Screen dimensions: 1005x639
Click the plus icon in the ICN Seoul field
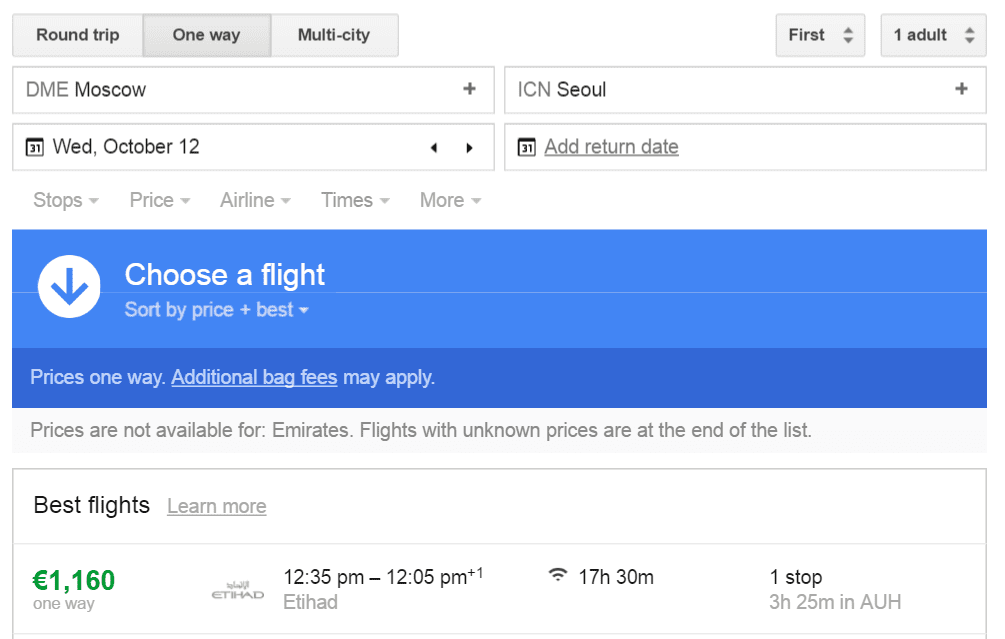(961, 89)
